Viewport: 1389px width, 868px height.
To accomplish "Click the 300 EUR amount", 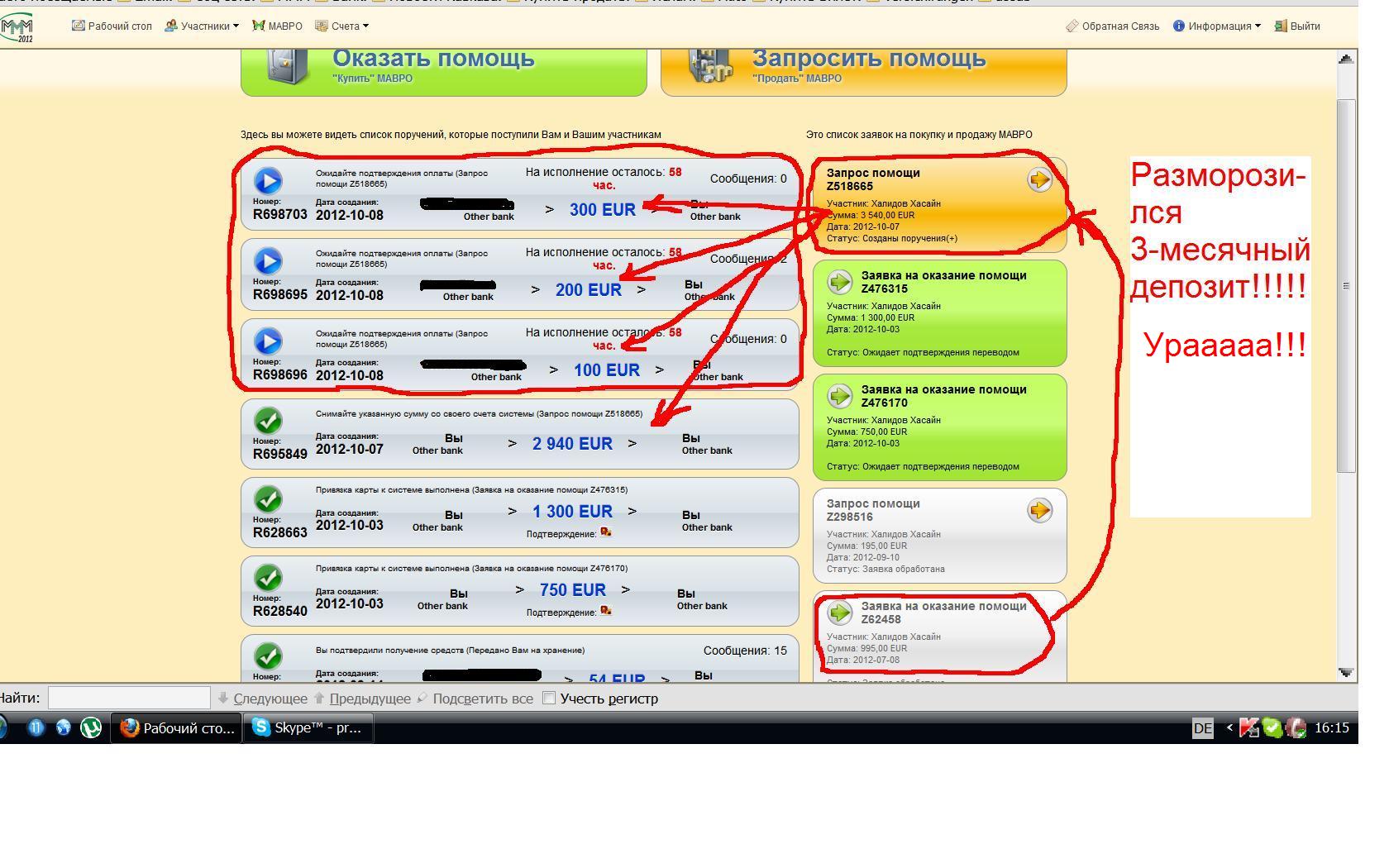I will point(603,210).
